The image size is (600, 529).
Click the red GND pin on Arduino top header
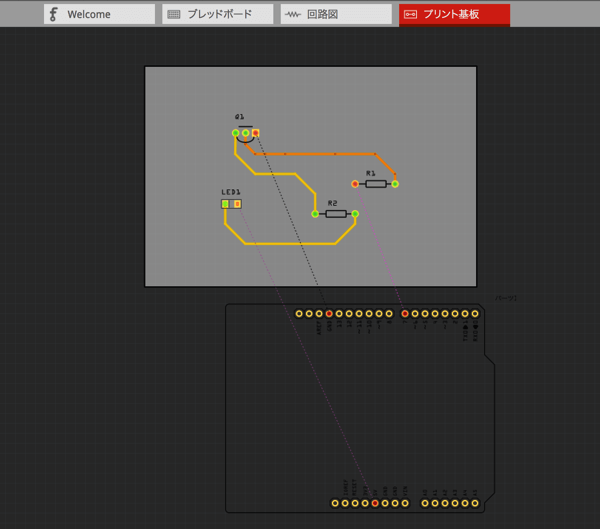pyautogui.click(x=329, y=314)
